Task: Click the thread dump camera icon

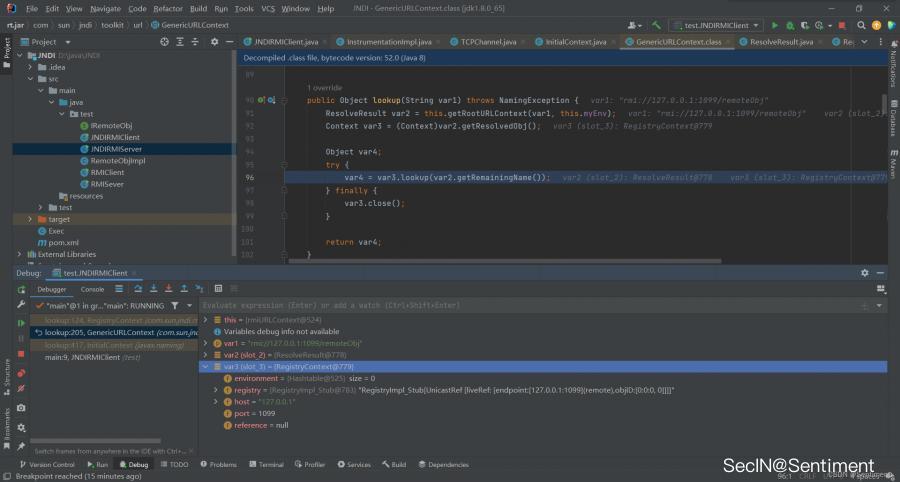Action: 21,408
